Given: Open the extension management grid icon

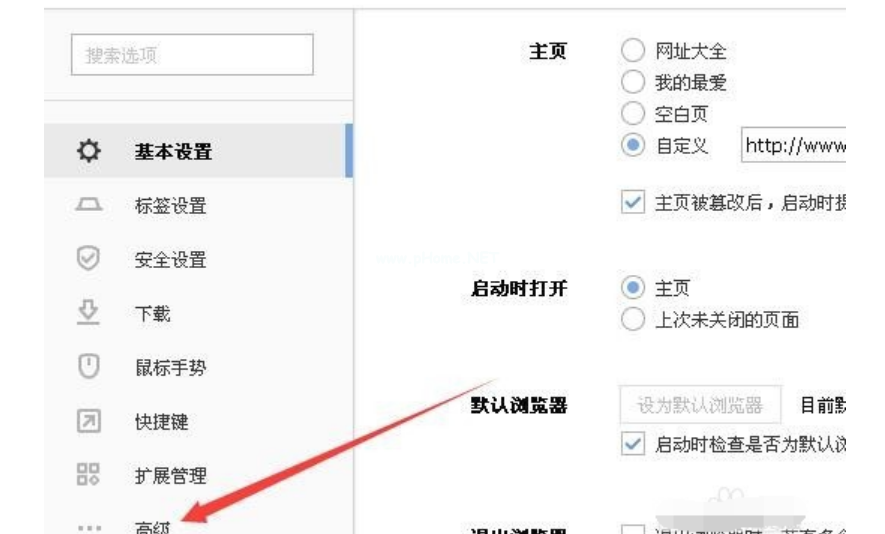Looking at the screenshot, I should click(x=89, y=475).
